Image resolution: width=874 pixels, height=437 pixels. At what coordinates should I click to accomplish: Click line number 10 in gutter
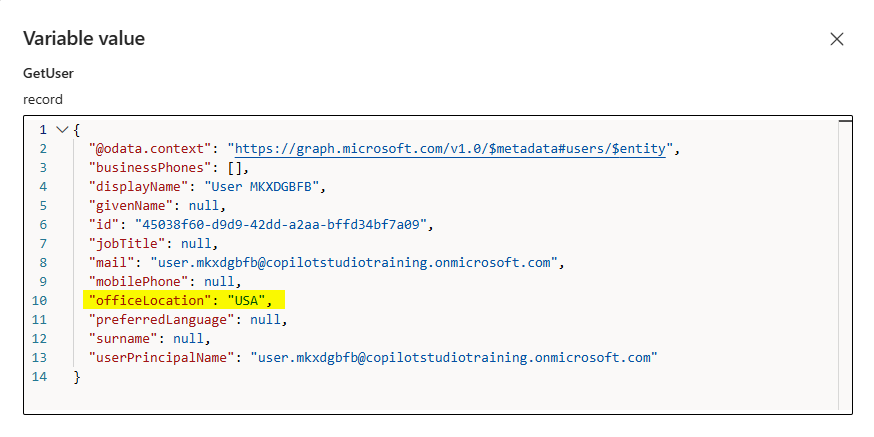click(41, 300)
